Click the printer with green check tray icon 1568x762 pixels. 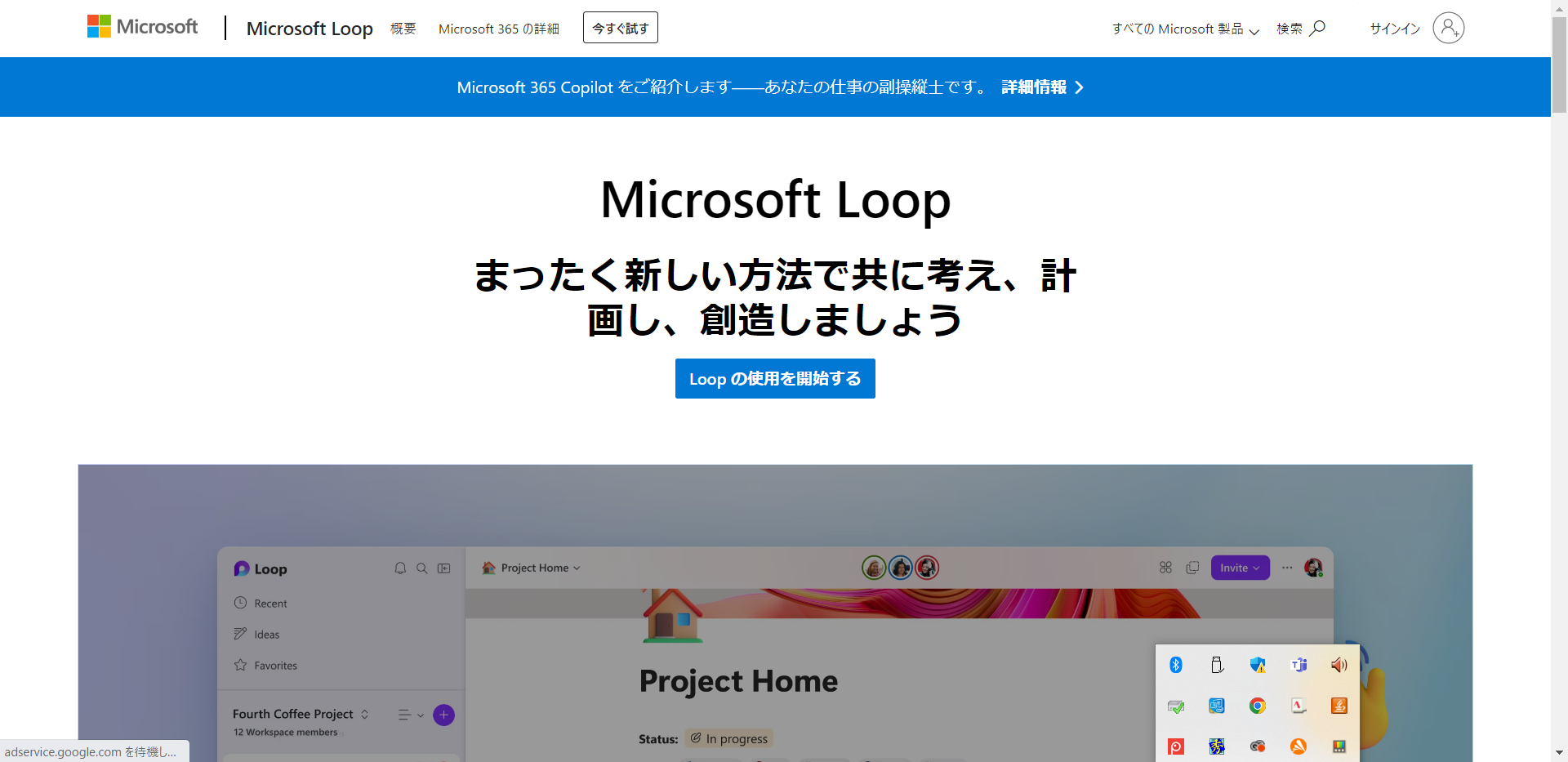(x=1176, y=706)
